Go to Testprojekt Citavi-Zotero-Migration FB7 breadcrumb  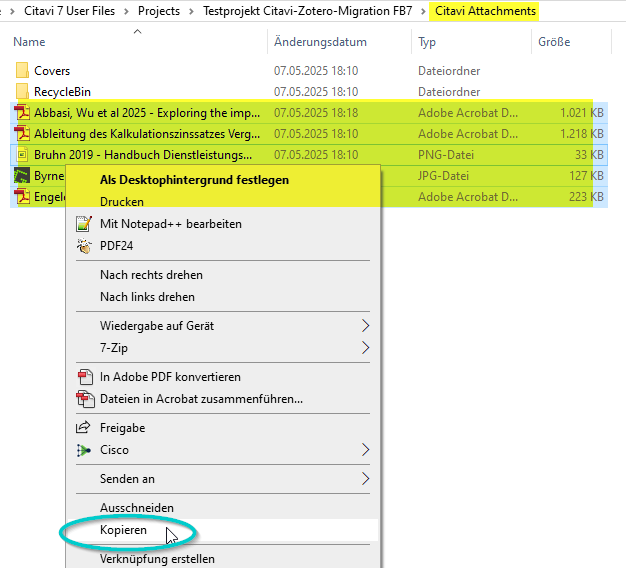307,11
